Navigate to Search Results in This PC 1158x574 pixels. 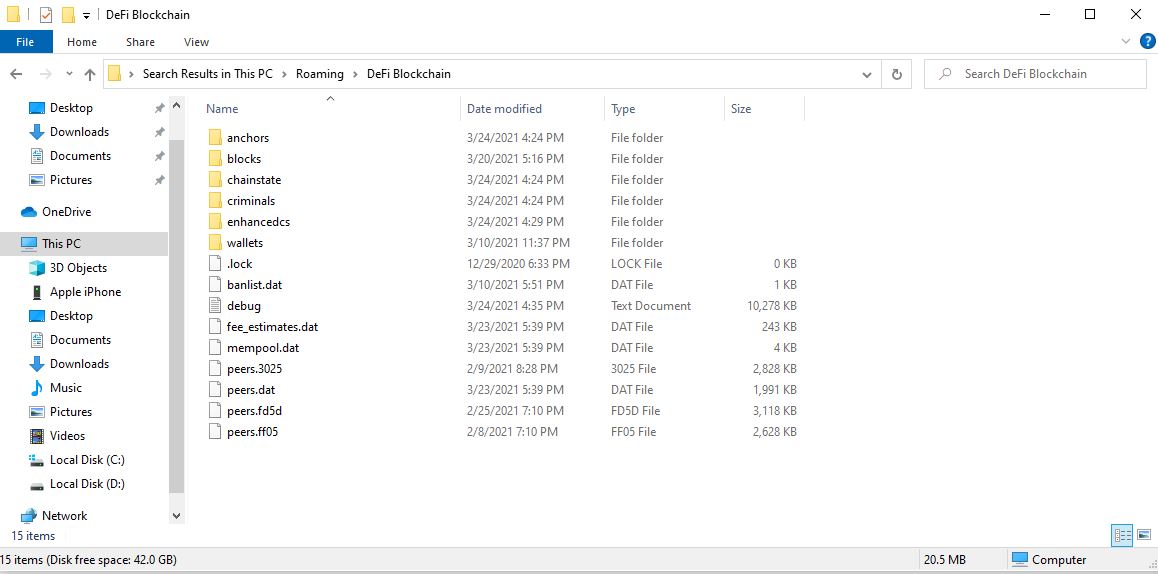coord(208,74)
